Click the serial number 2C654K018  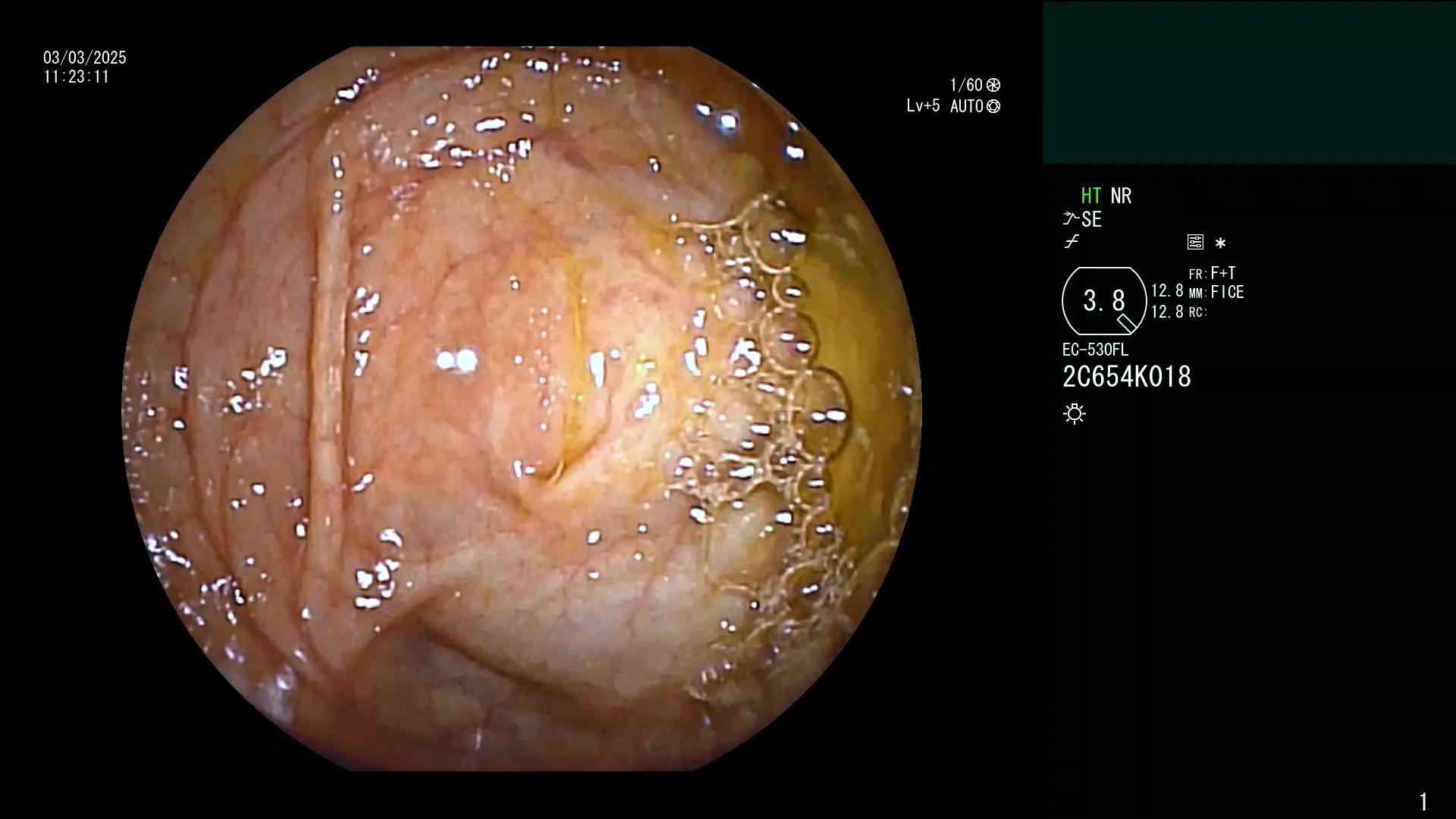1127,377
